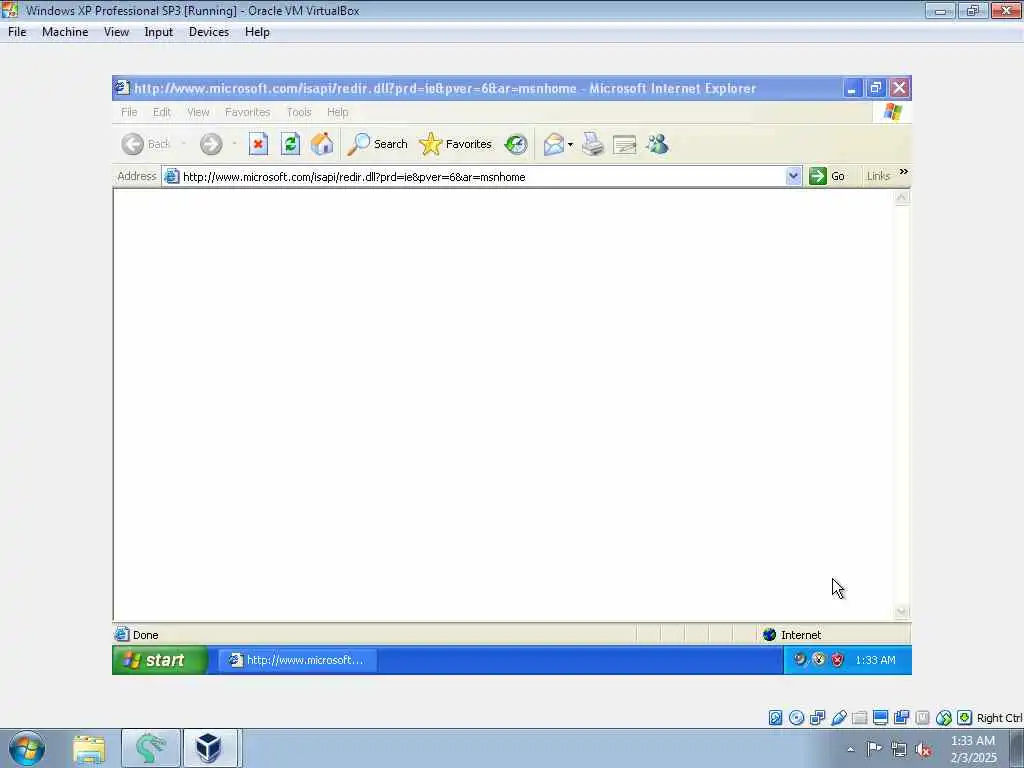The width and height of the screenshot is (1024, 768).
Task: Open the Favorites pane with star icon
Action: 456,144
